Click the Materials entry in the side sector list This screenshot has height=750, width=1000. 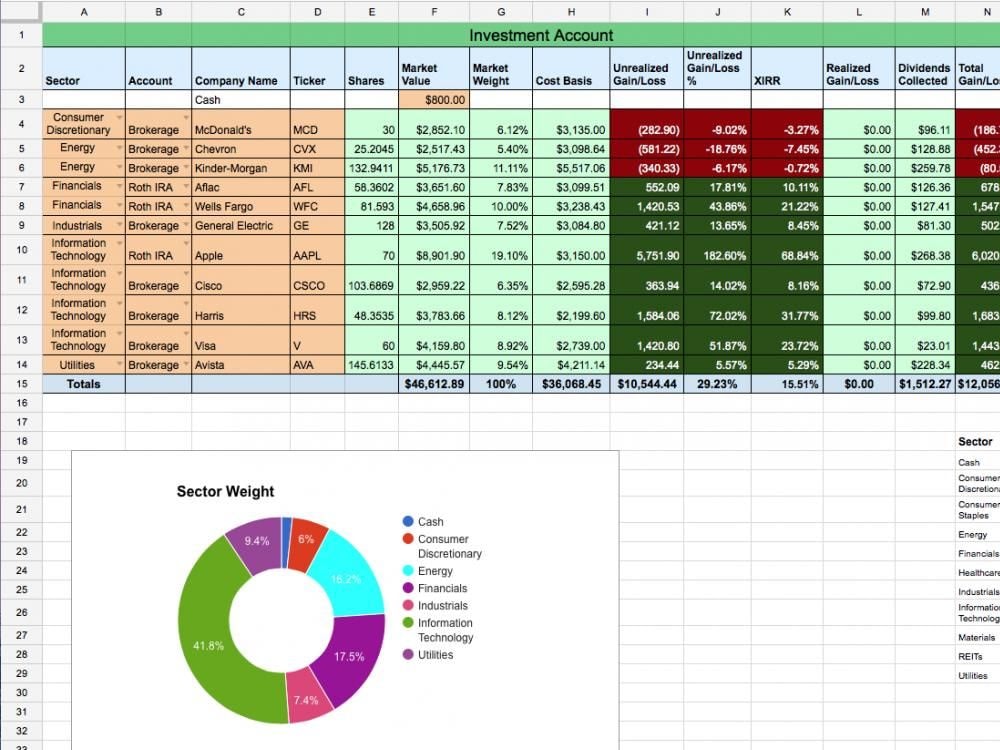(976, 637)
